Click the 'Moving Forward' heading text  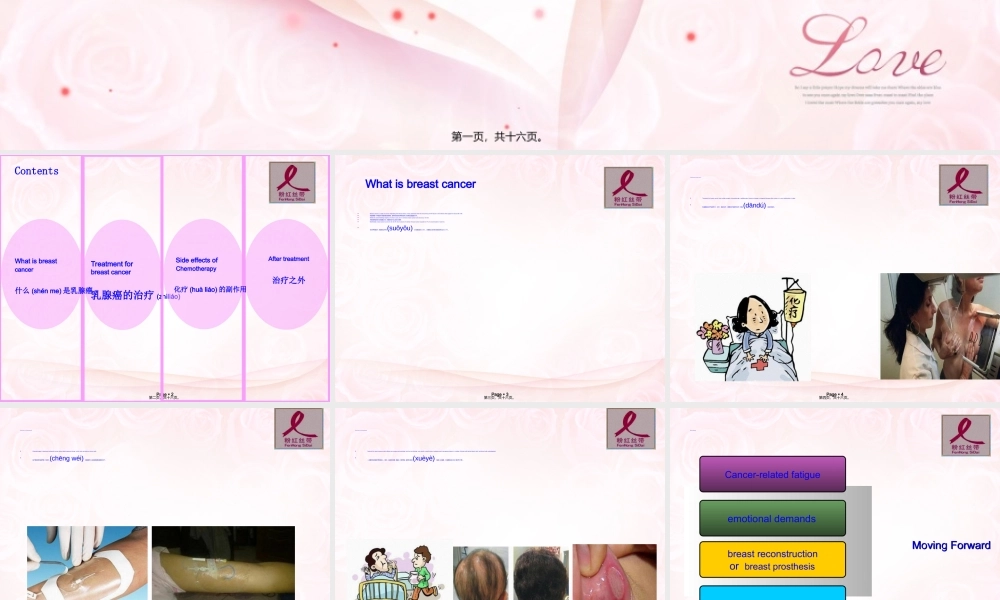click(x=950, y=545)
